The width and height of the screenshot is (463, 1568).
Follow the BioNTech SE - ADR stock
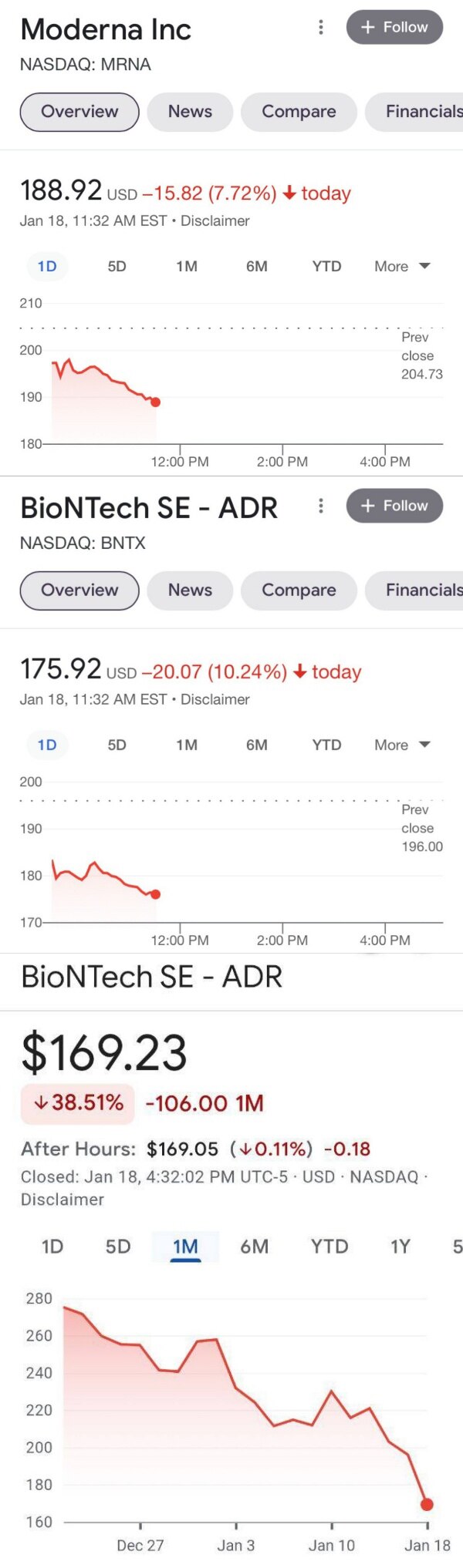pyautogui.click(x=394, y=506)
